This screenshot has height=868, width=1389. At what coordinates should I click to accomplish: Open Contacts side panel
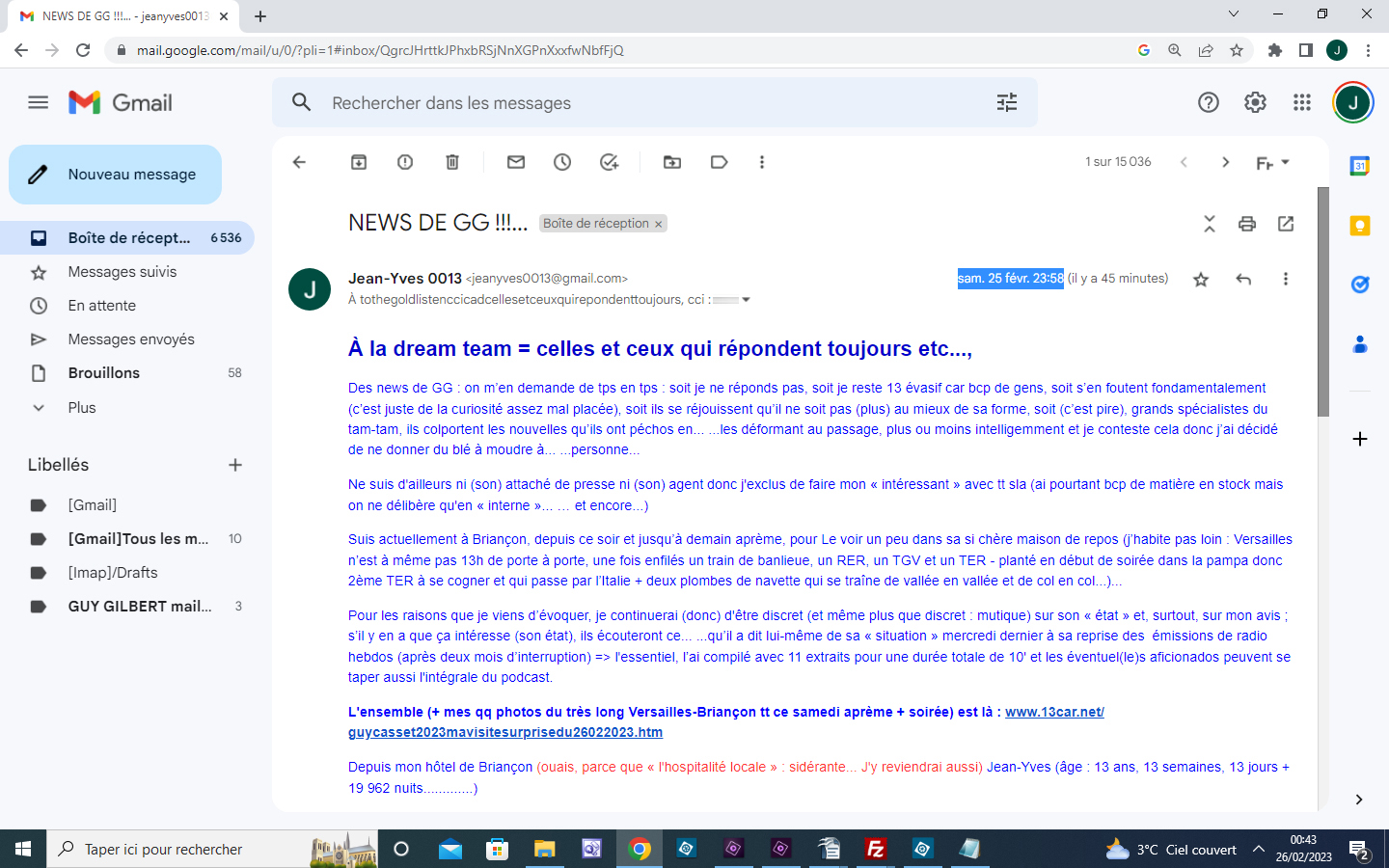(x=1360, y=344)
